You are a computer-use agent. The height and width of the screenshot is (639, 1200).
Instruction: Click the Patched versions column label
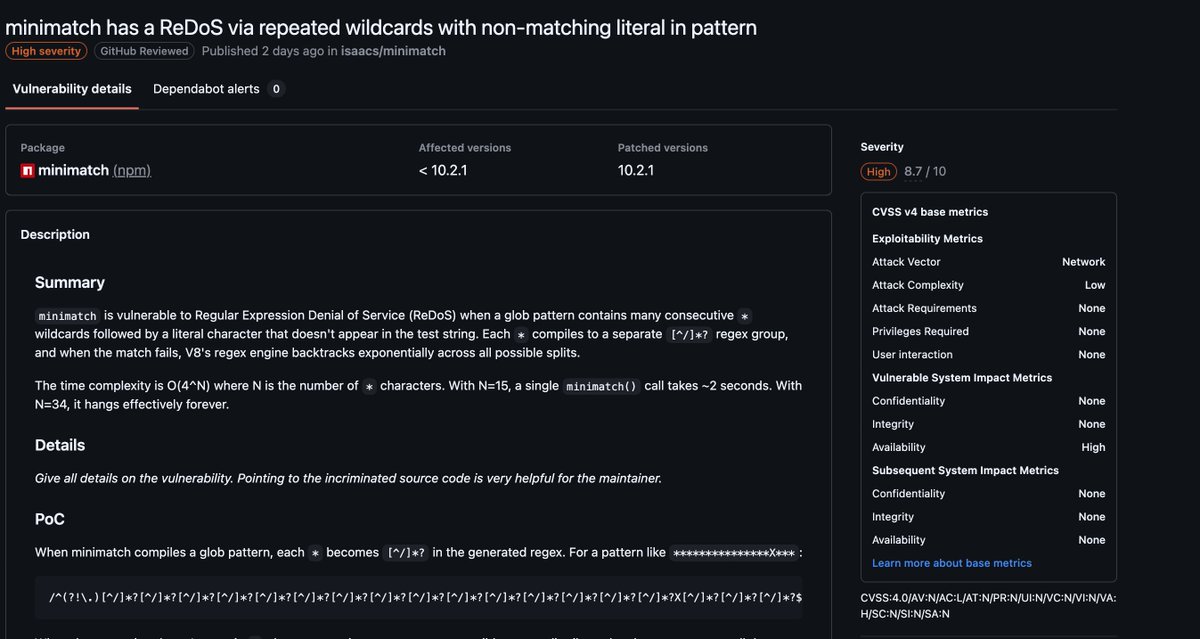click(663, 147)
